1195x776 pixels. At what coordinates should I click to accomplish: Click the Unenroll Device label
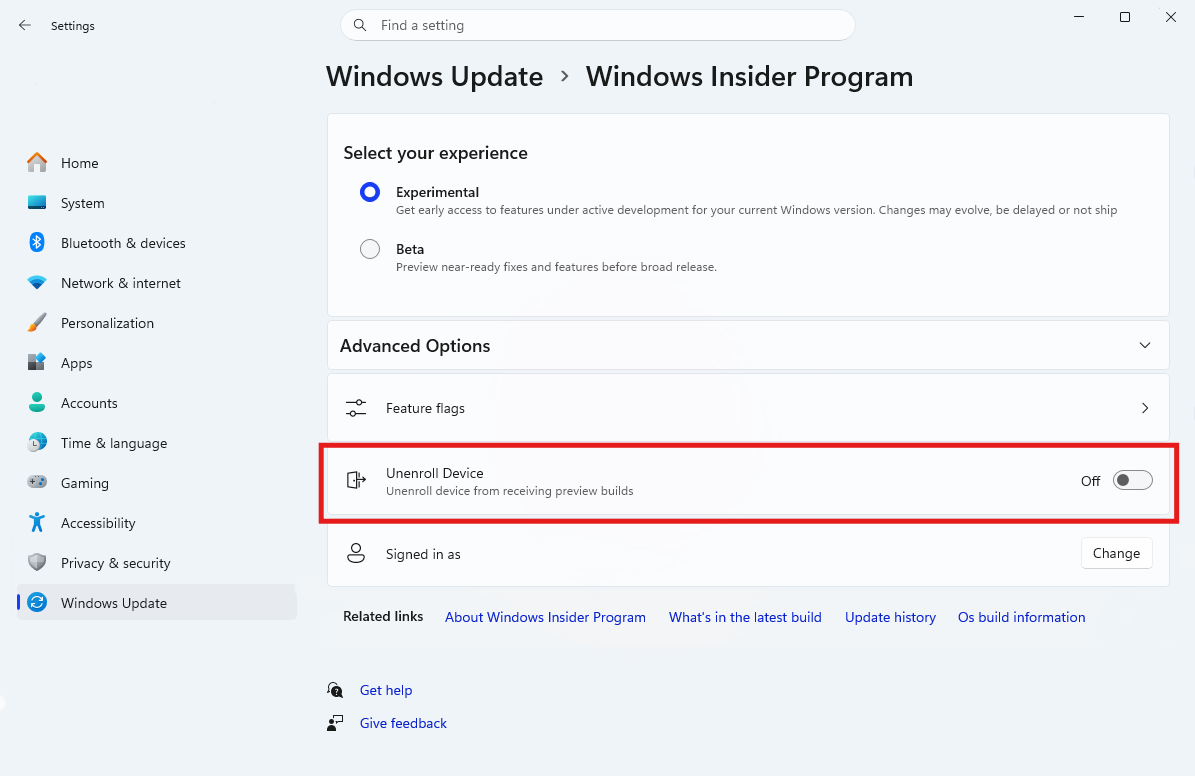pos(434,473)
